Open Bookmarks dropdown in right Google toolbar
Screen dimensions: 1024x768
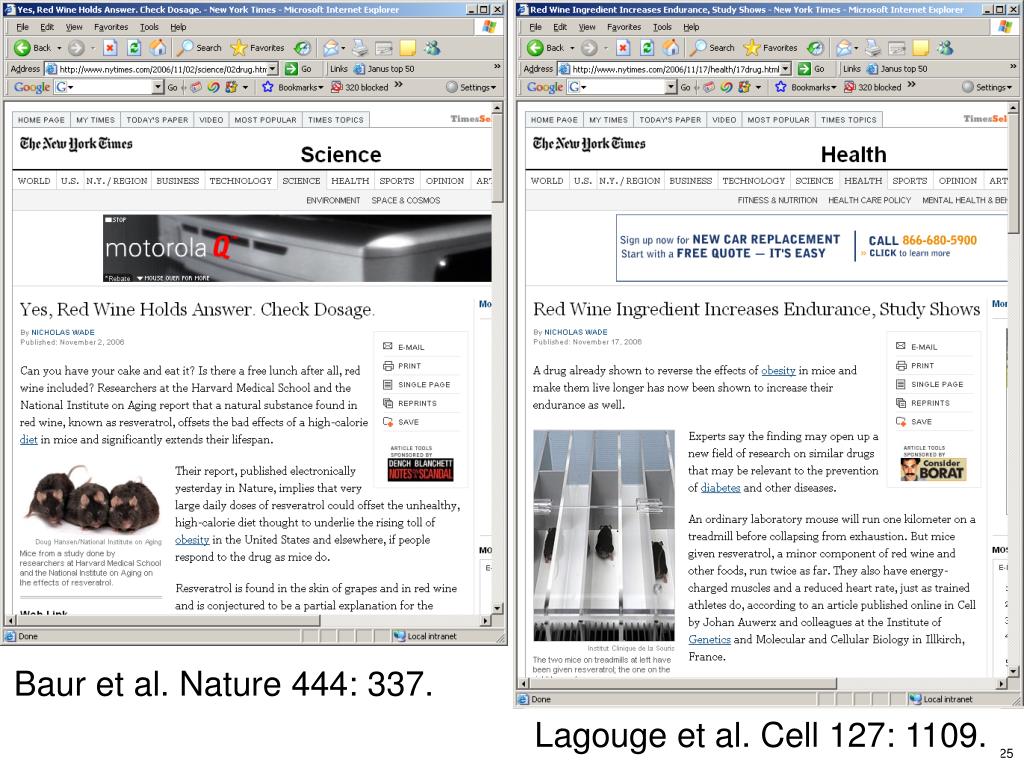(x=833, y=88)
